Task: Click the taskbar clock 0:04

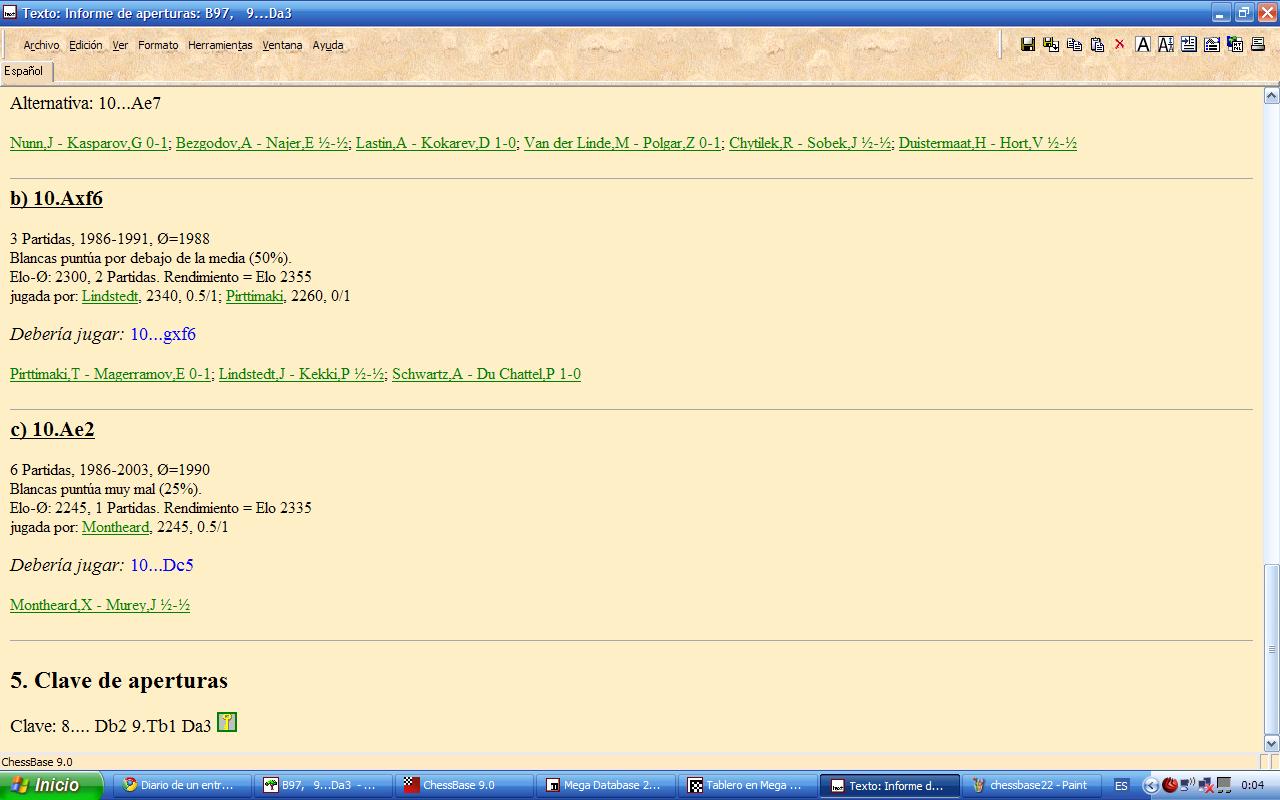Action: 1252,785
